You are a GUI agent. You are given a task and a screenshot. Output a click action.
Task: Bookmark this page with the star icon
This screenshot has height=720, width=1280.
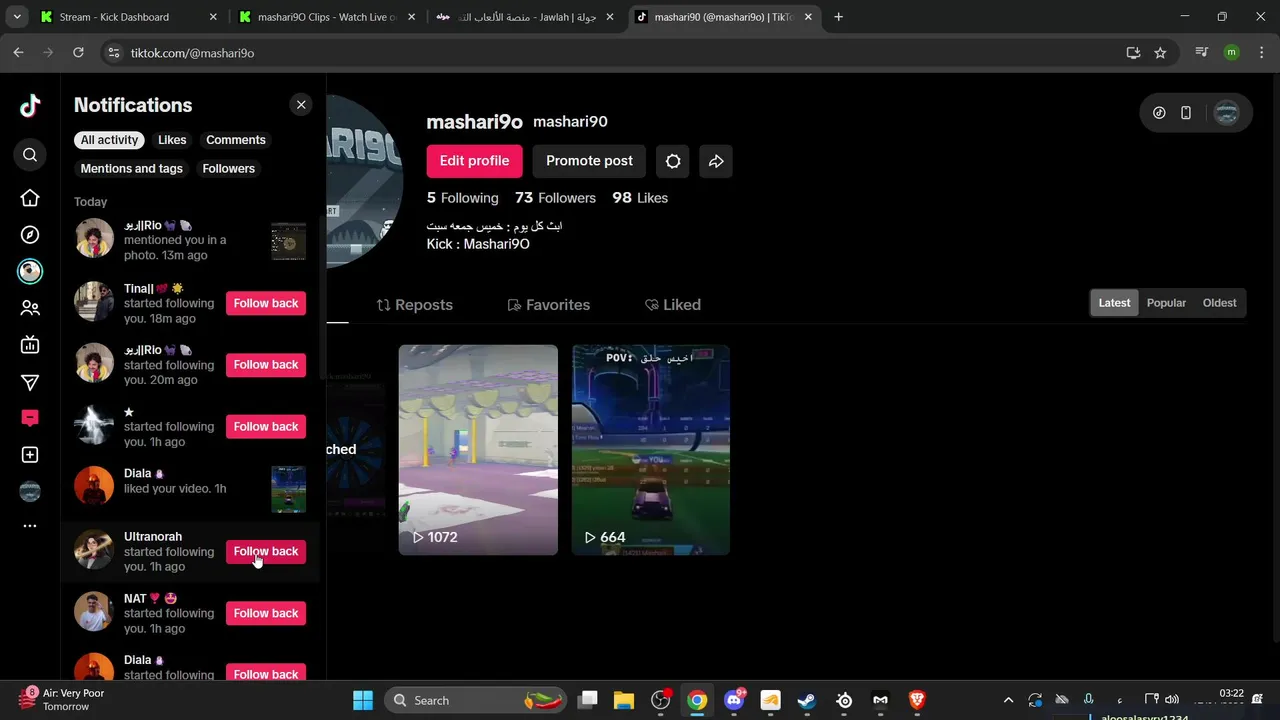[x=1160, y=53]
